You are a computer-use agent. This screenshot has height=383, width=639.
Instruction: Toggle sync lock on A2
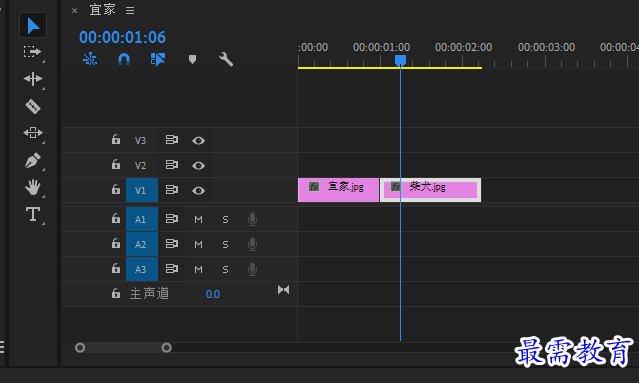[x=172, y=244]
